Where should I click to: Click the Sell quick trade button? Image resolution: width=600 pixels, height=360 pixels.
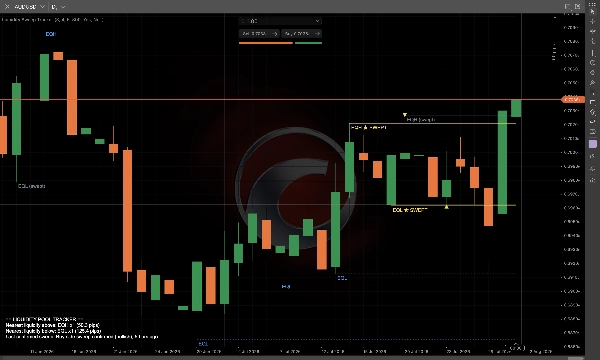259,34
